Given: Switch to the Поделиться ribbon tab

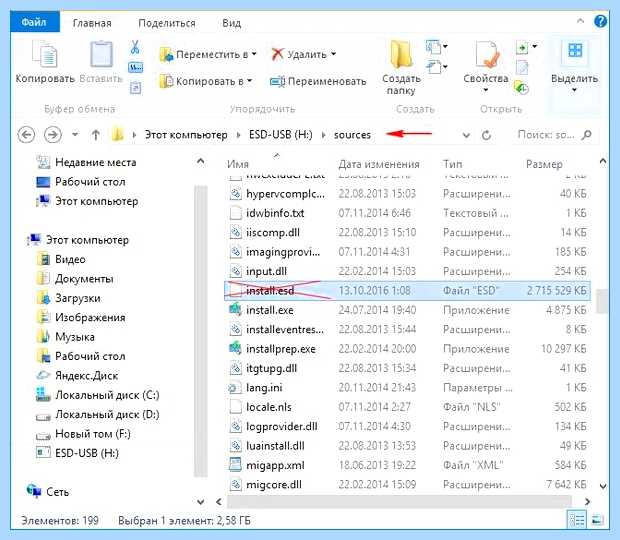Looking at the screenshot, I should click(167, 23).
